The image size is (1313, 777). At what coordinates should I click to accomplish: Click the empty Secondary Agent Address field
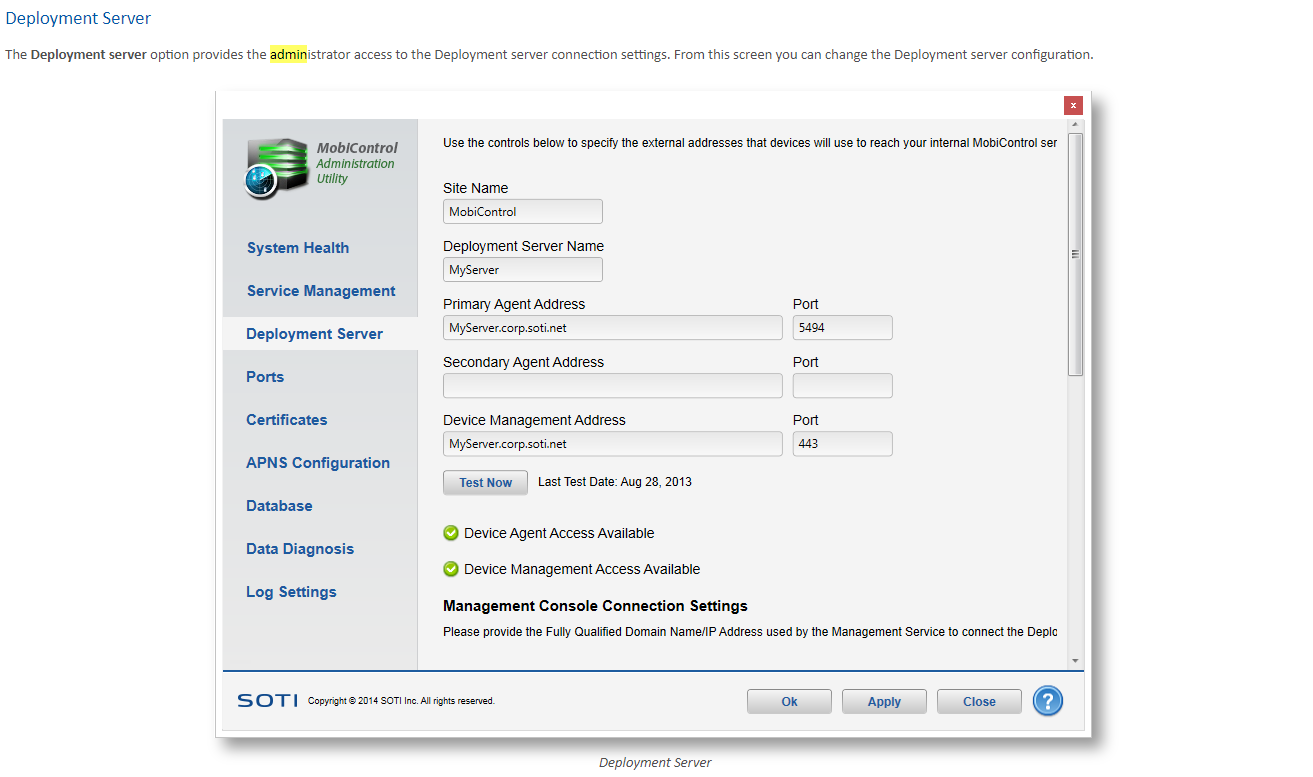613,385
